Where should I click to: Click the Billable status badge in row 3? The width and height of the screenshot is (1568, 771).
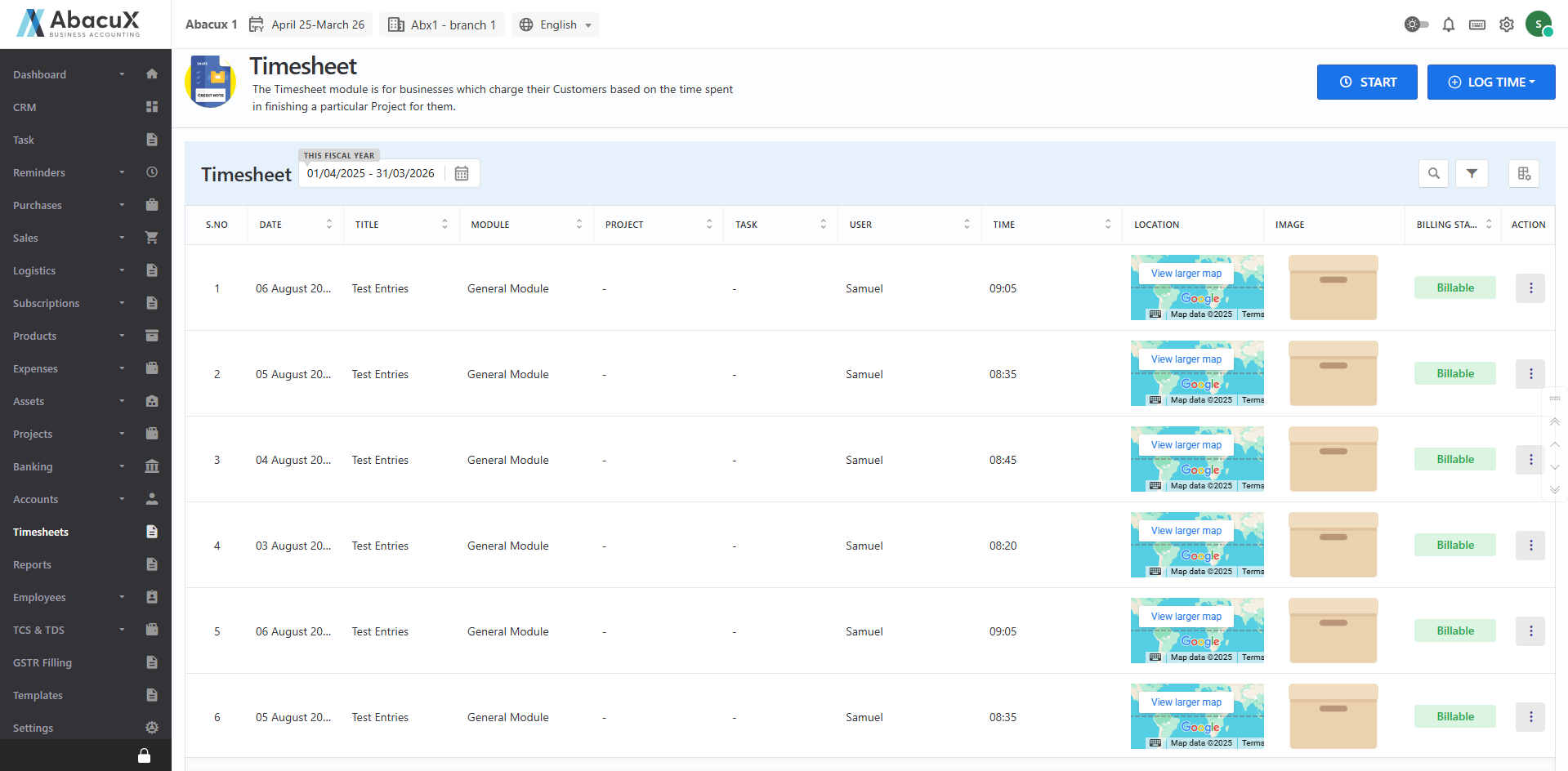click(x=1455, y=459)
